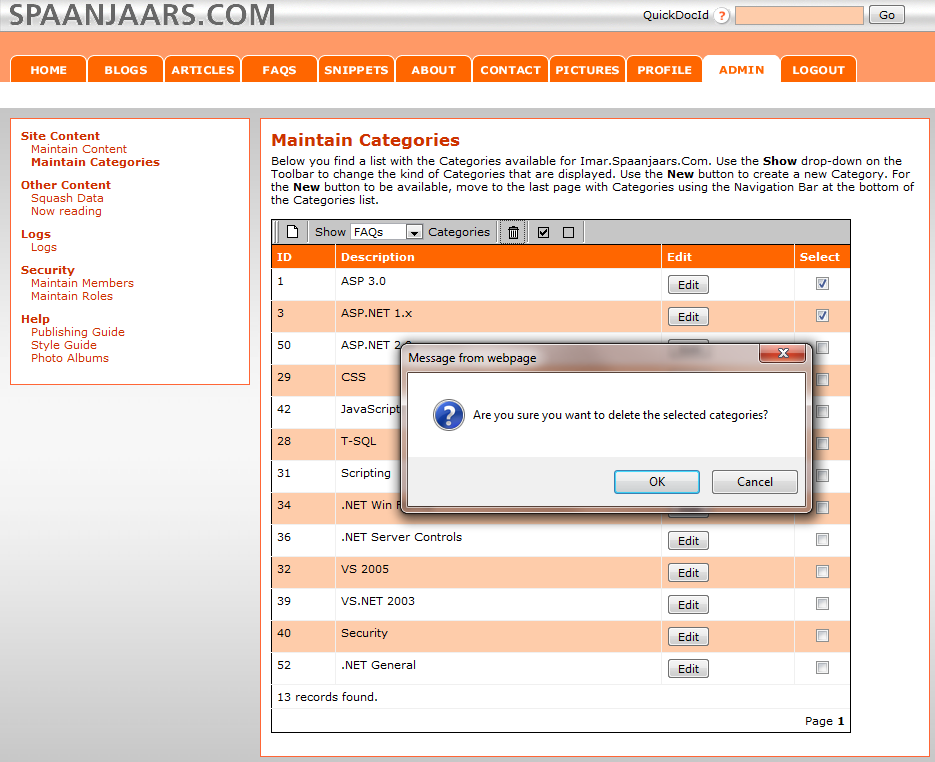Check the Security row select checkbox
This screenshot has height=762, width=935.
(x=822, y=636)
